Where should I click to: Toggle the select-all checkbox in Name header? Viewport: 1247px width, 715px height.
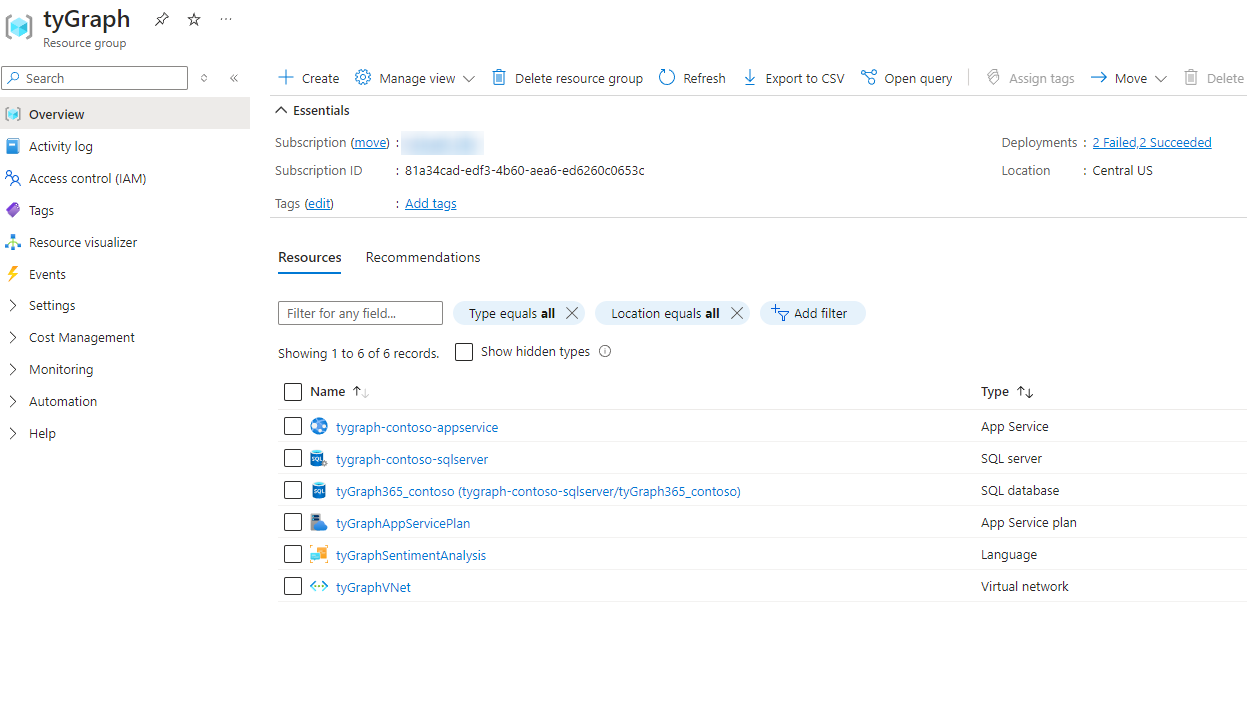tap(293, 392)
